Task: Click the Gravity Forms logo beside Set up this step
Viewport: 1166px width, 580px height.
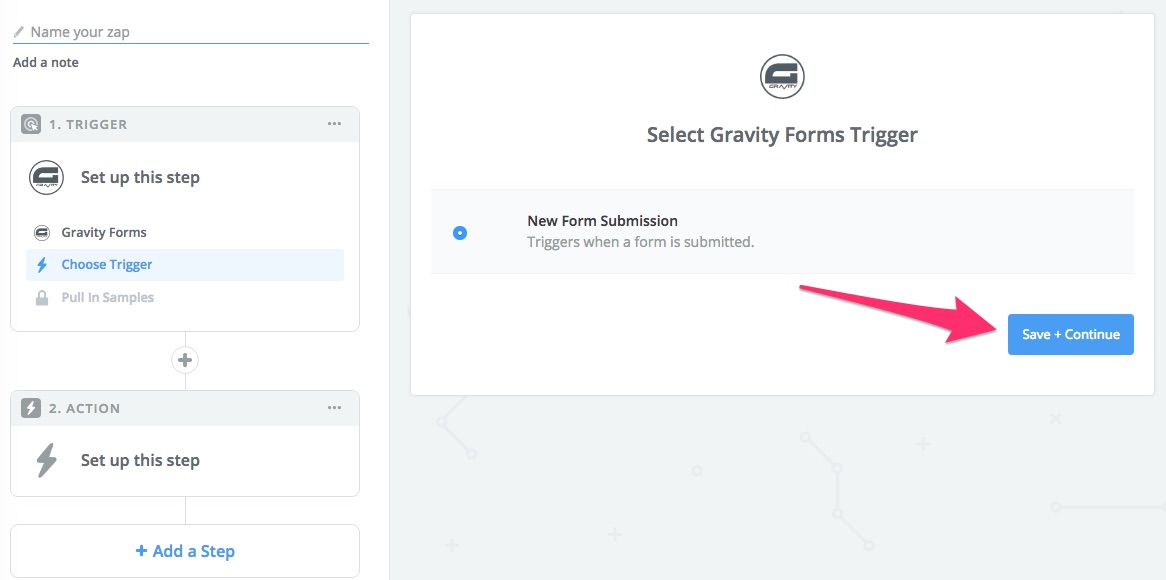Action: [x=47, y=178]
